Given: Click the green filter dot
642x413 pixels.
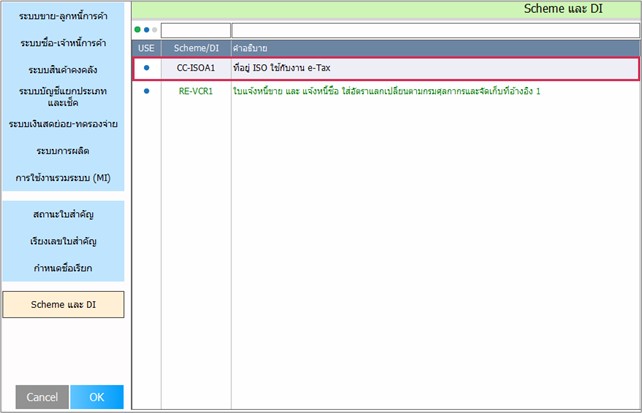Looking at the screenshot, I should click(x=138, y=29).
